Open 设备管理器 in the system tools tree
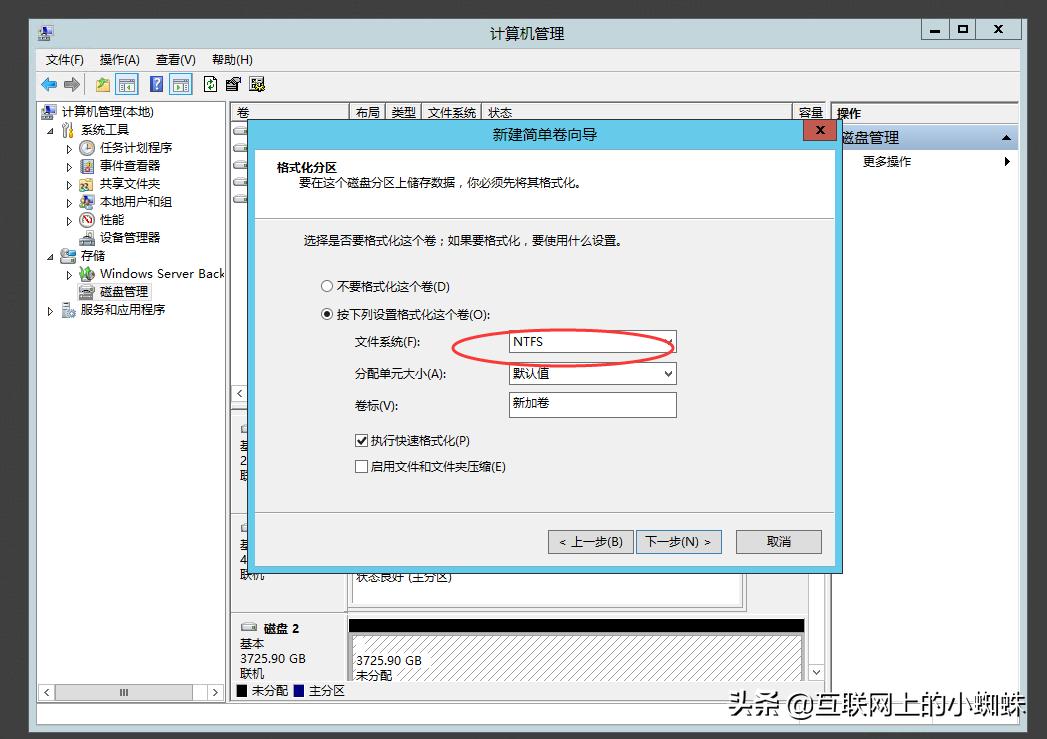 (128, 237)
